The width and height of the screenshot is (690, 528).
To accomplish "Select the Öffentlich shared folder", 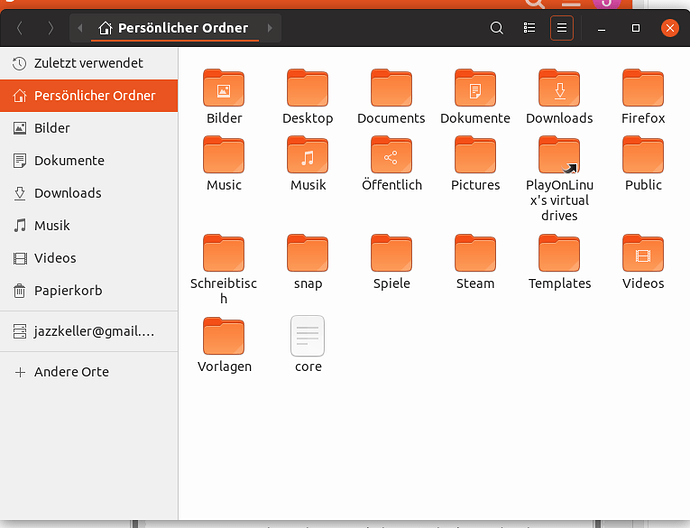I will pos(391,156).
